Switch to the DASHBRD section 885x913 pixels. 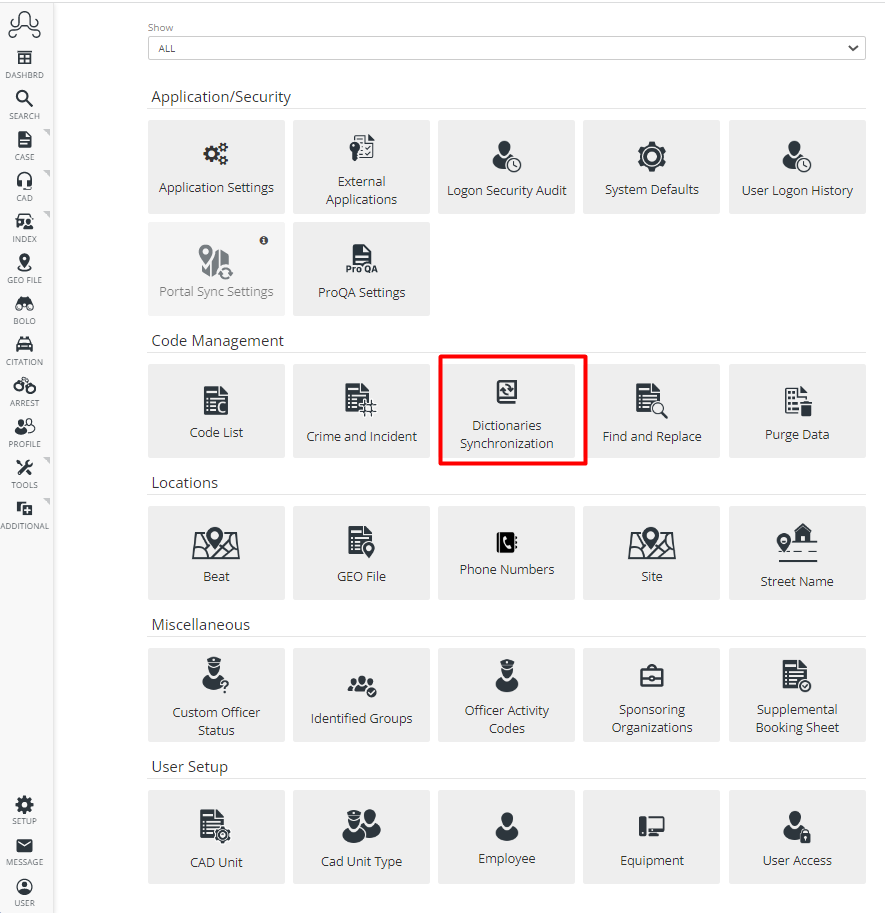pyautogui.click(x=24, y=62)
